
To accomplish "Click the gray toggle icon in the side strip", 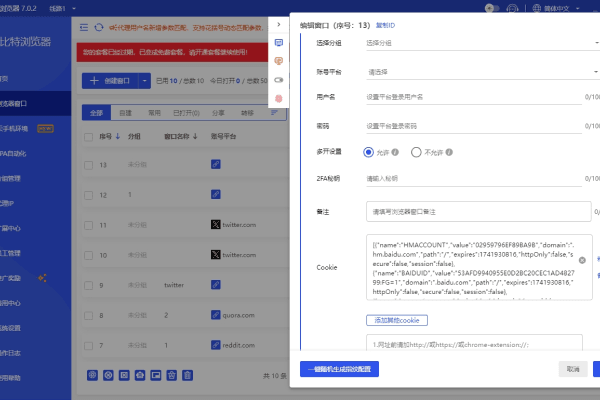I will tap(279, 80).
